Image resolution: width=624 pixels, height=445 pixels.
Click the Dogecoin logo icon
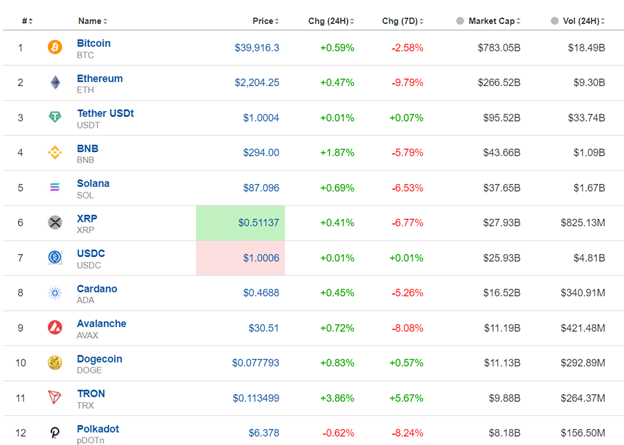(x=55, y=362)
